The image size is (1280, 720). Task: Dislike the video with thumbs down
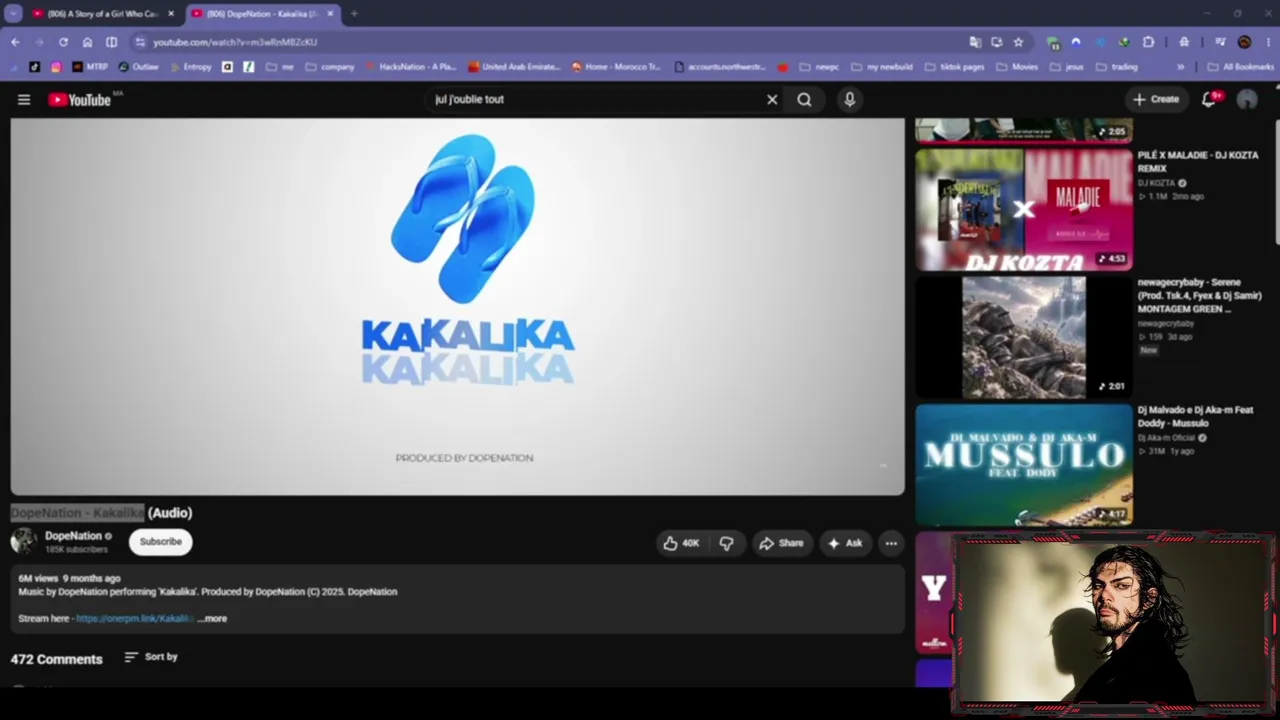(x=727, y=543)
